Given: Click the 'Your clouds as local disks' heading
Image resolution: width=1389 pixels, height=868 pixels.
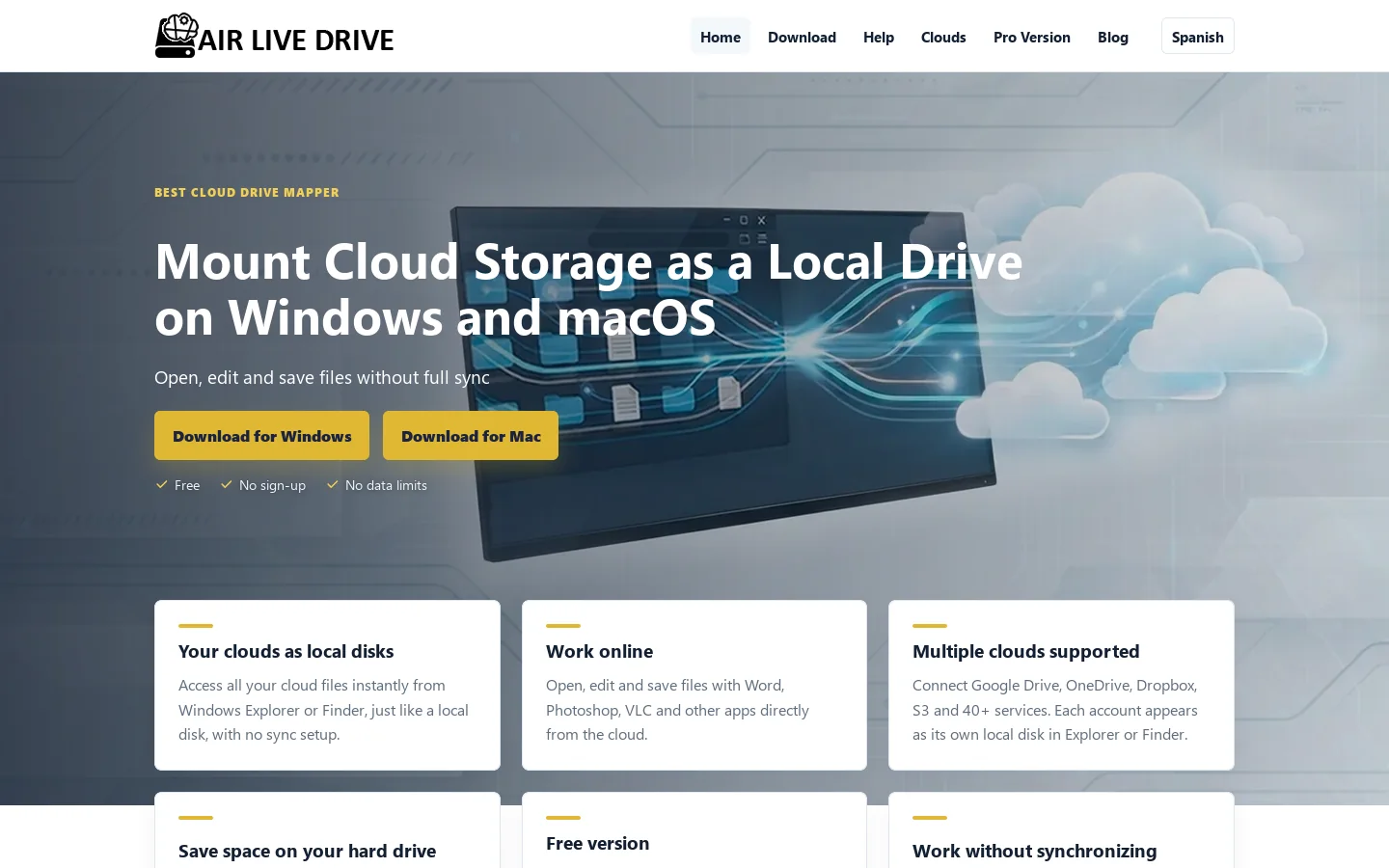Looking at the screenshot, I should point(286,651).
